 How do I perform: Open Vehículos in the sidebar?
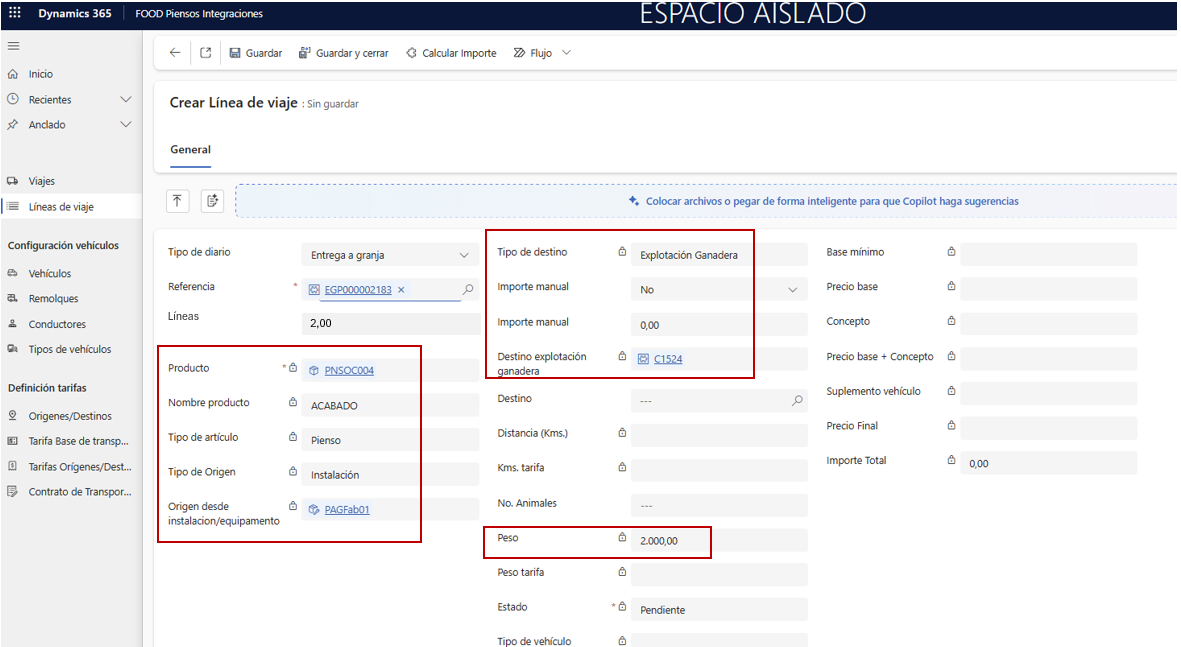[49, 273]
